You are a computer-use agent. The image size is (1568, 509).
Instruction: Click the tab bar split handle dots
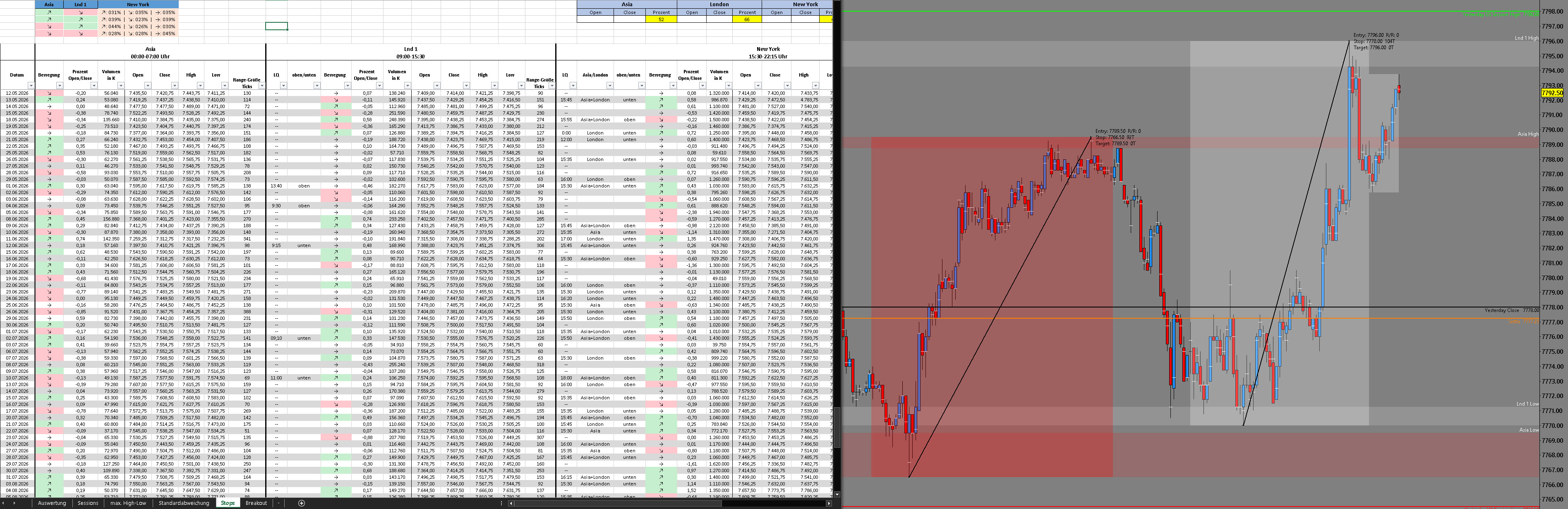coord(501,504)
